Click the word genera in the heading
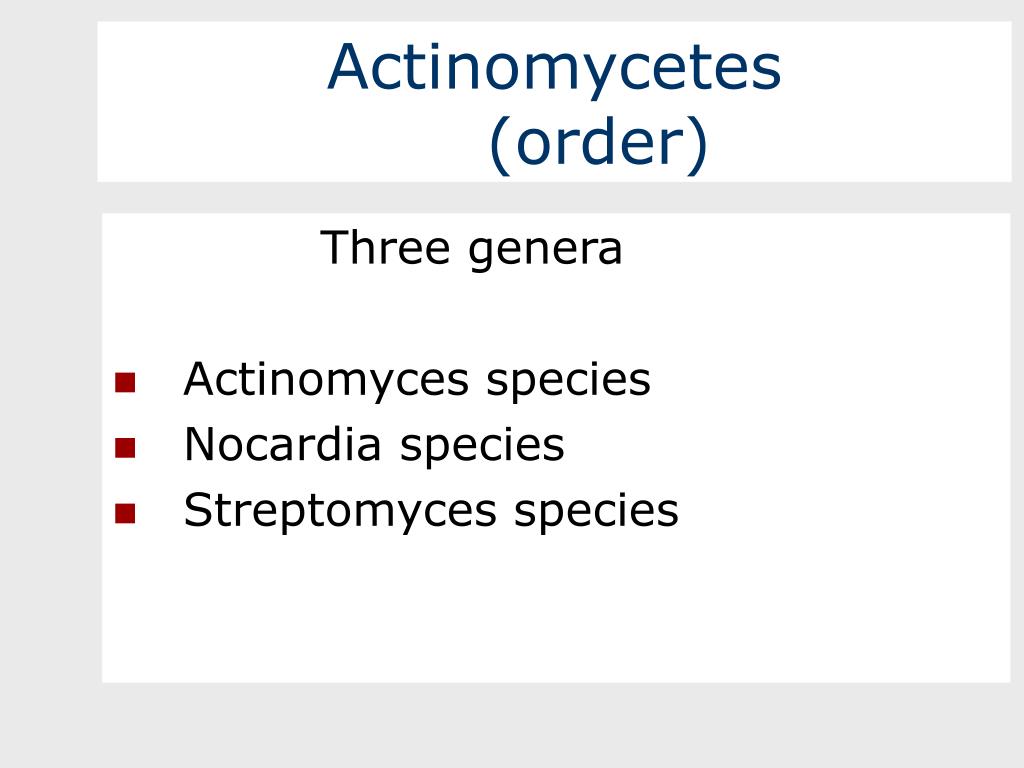The height and width of the screenshot is (768, 1024). (545, 250)
